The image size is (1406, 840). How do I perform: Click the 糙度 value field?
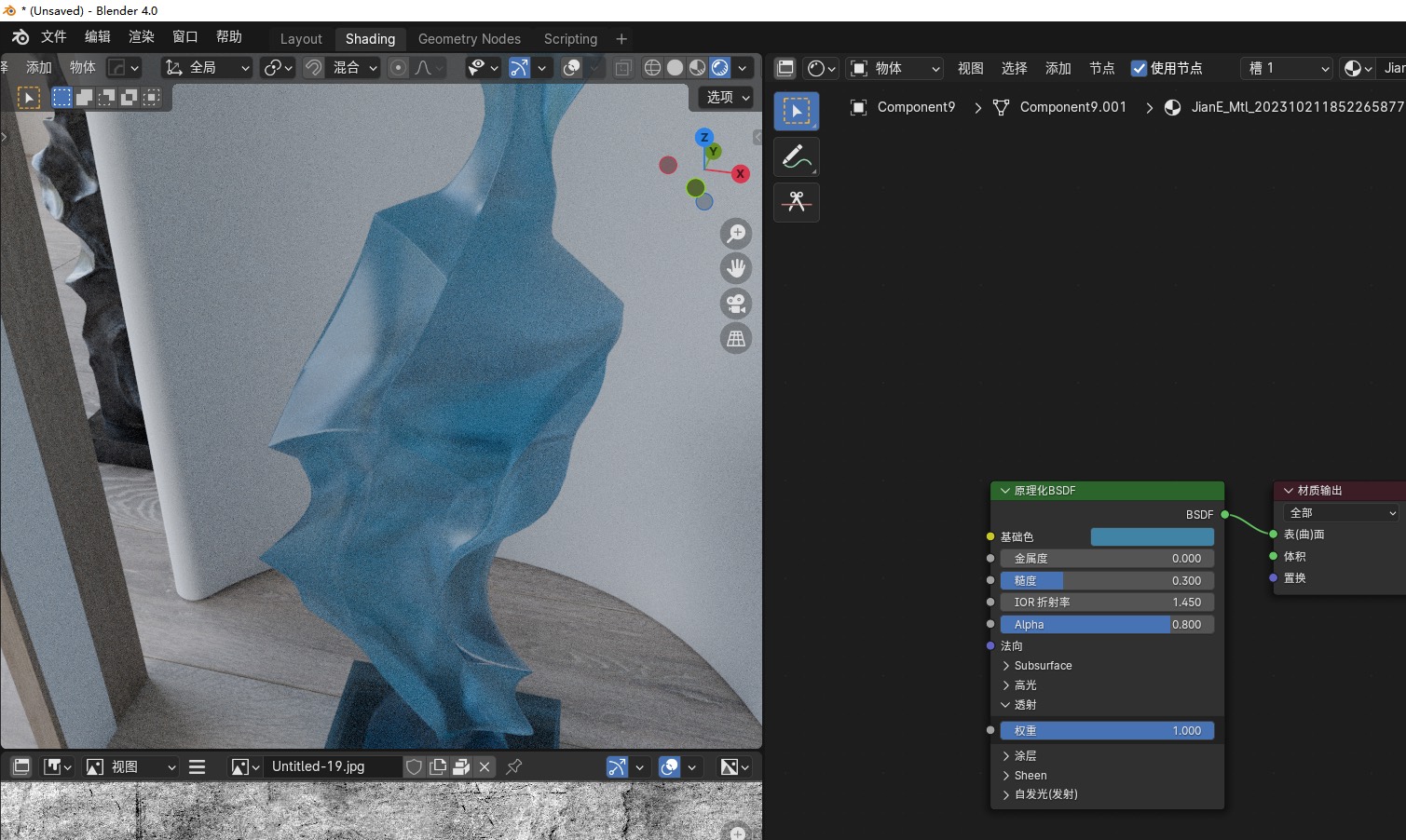[x=1107, y=580]
